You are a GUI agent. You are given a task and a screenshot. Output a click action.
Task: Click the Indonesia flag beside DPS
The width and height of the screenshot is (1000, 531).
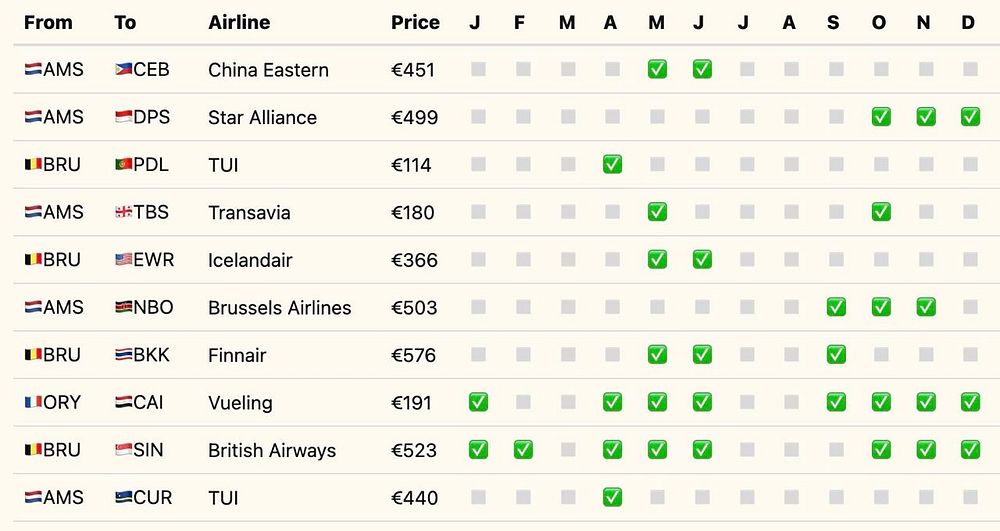123,117
